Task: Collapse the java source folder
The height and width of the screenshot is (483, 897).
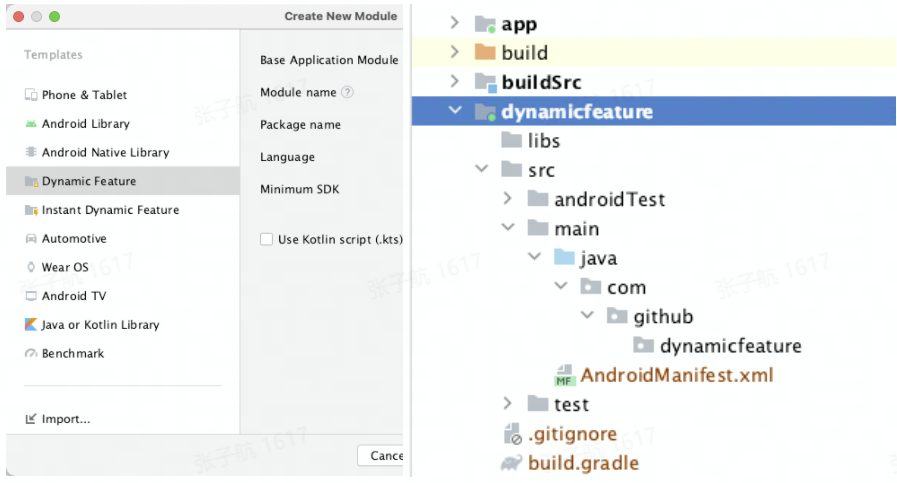Action: pos(535,258)
